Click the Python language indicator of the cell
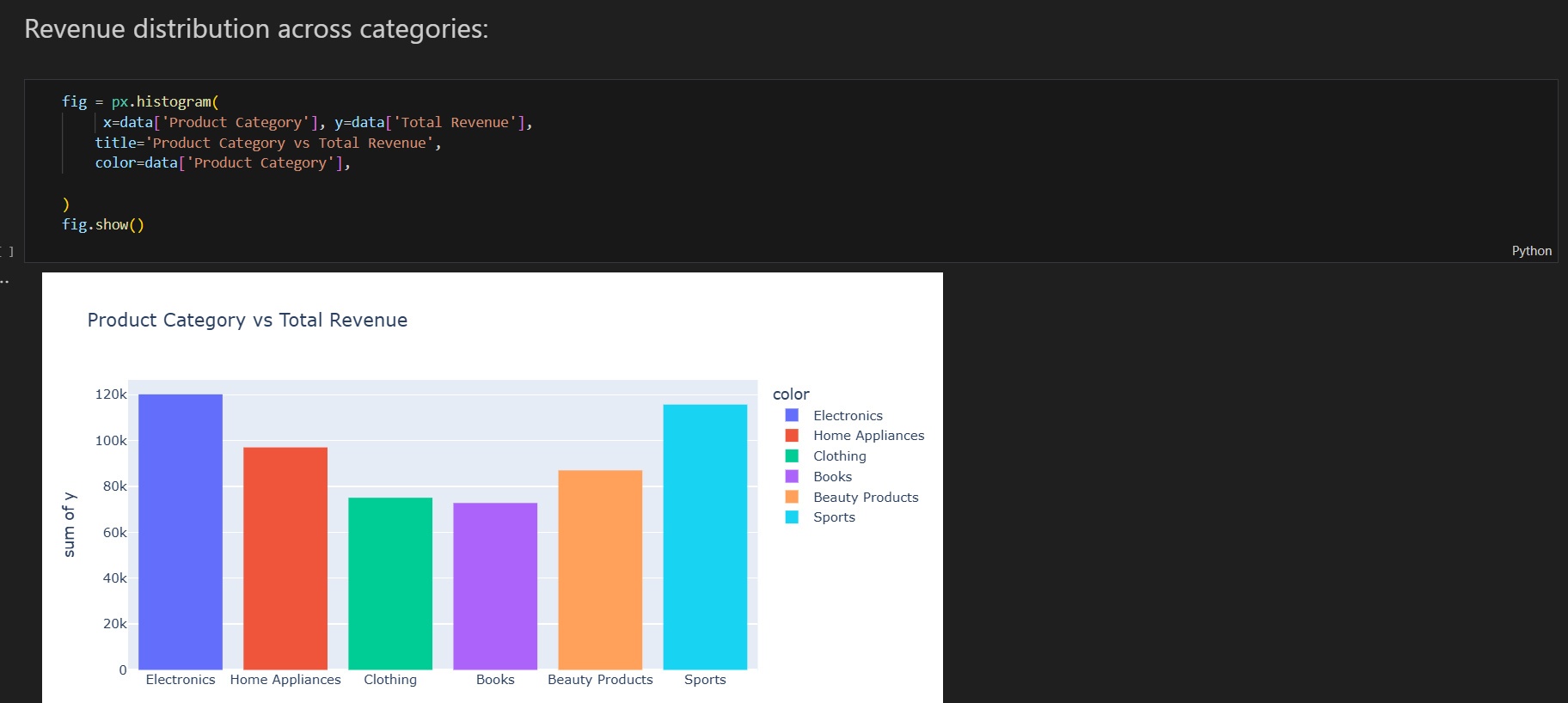Viewport: 1568px width, 703px height. coord(1532,251)
